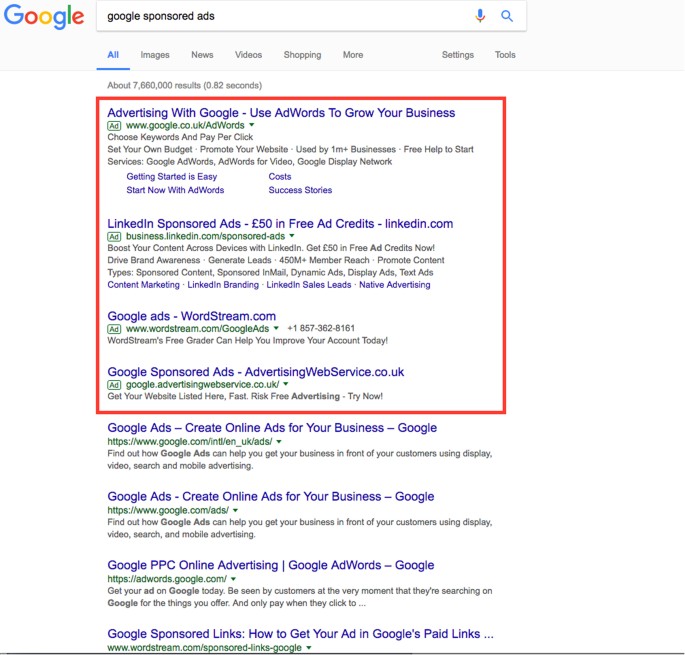Switch to the Videos tab
This screenshot has height=655, width=685.
pos(249,55)
